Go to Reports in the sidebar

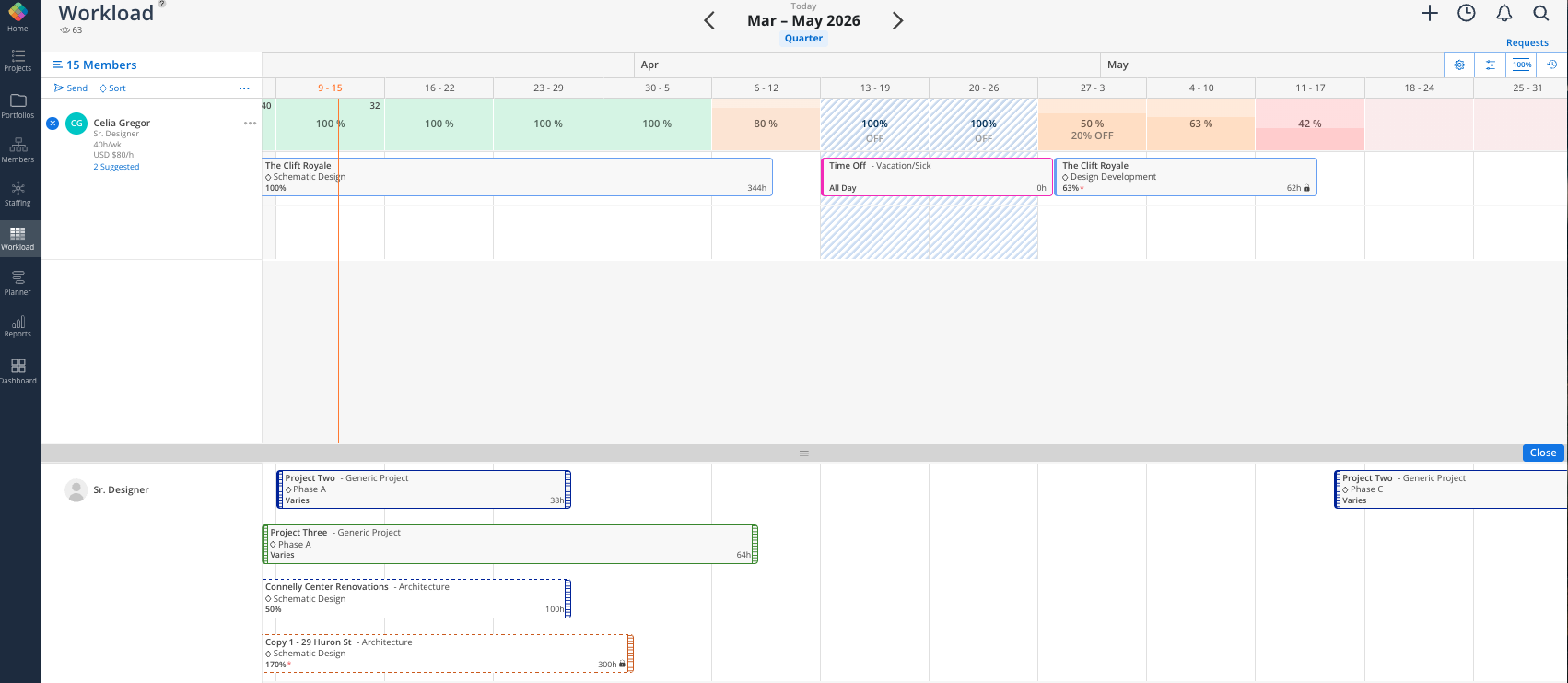coord(18,325)
